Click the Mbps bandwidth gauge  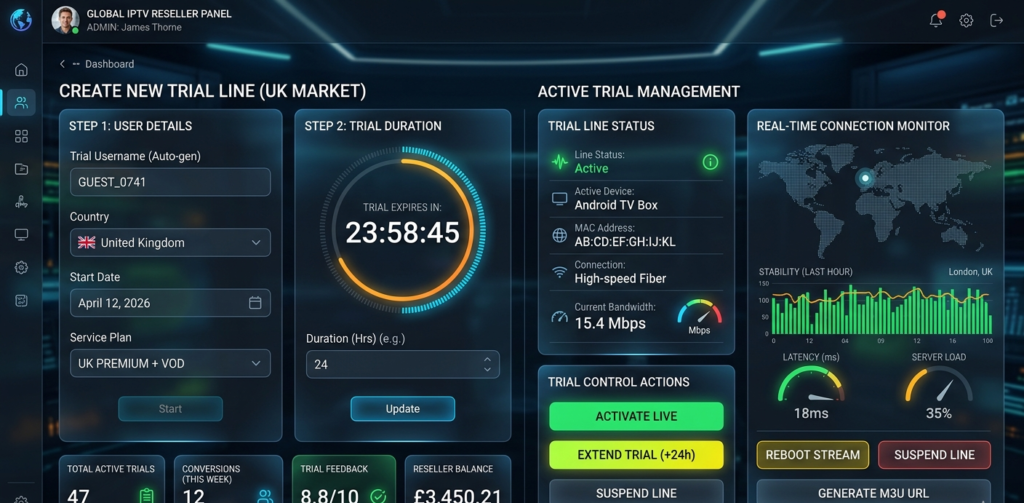(x=699, y=316)
